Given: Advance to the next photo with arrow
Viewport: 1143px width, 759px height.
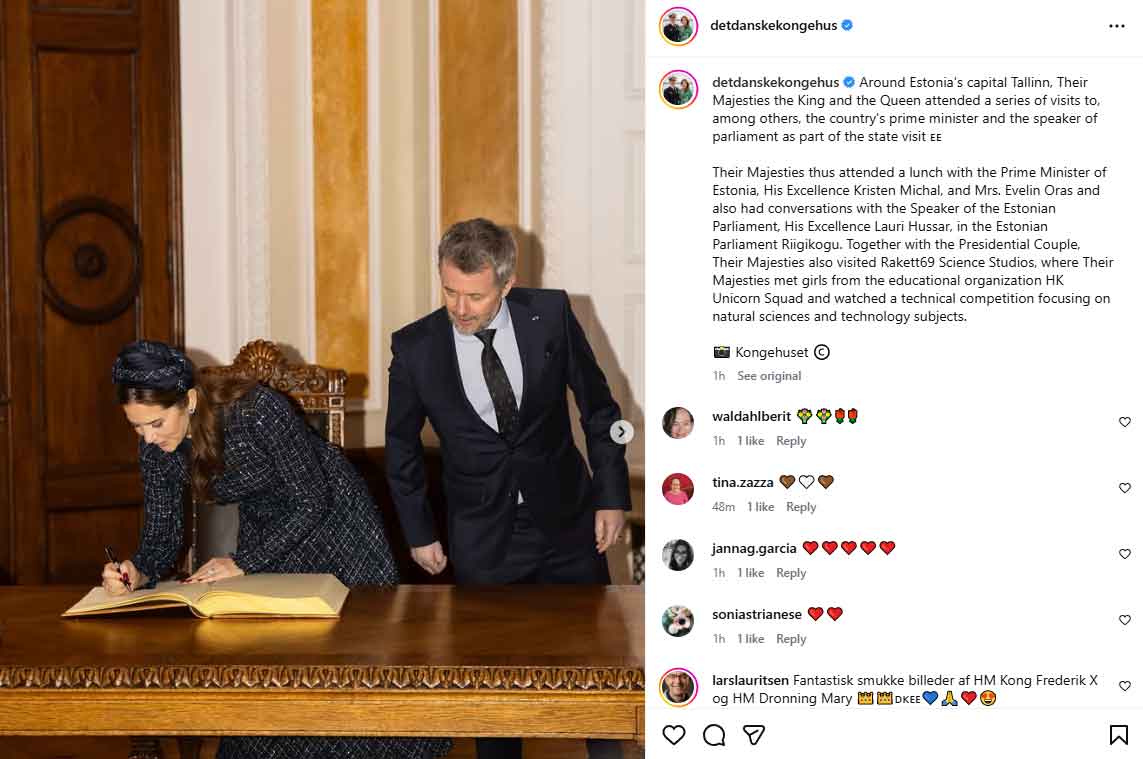Looking at the screenshot, I should 621,432.
